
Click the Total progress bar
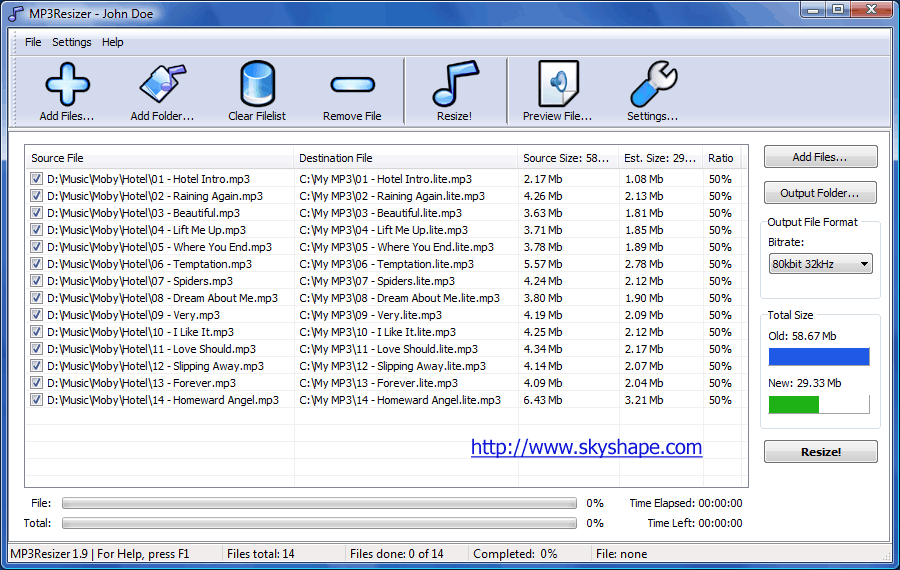coord(319,523)
